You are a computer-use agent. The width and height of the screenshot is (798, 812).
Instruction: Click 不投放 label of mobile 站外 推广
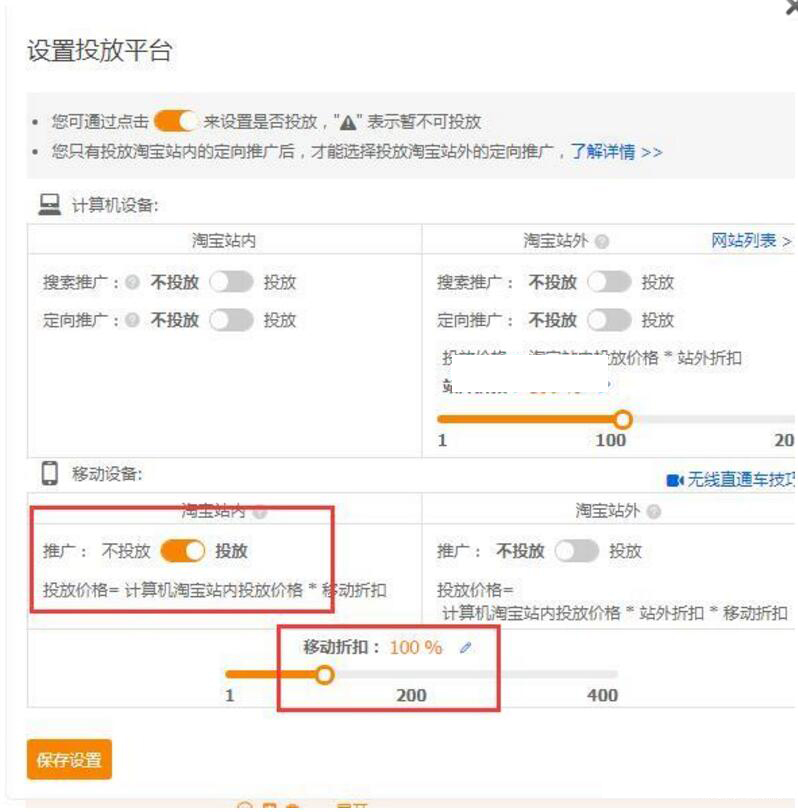pyautogui.click(x=520, y=551)
